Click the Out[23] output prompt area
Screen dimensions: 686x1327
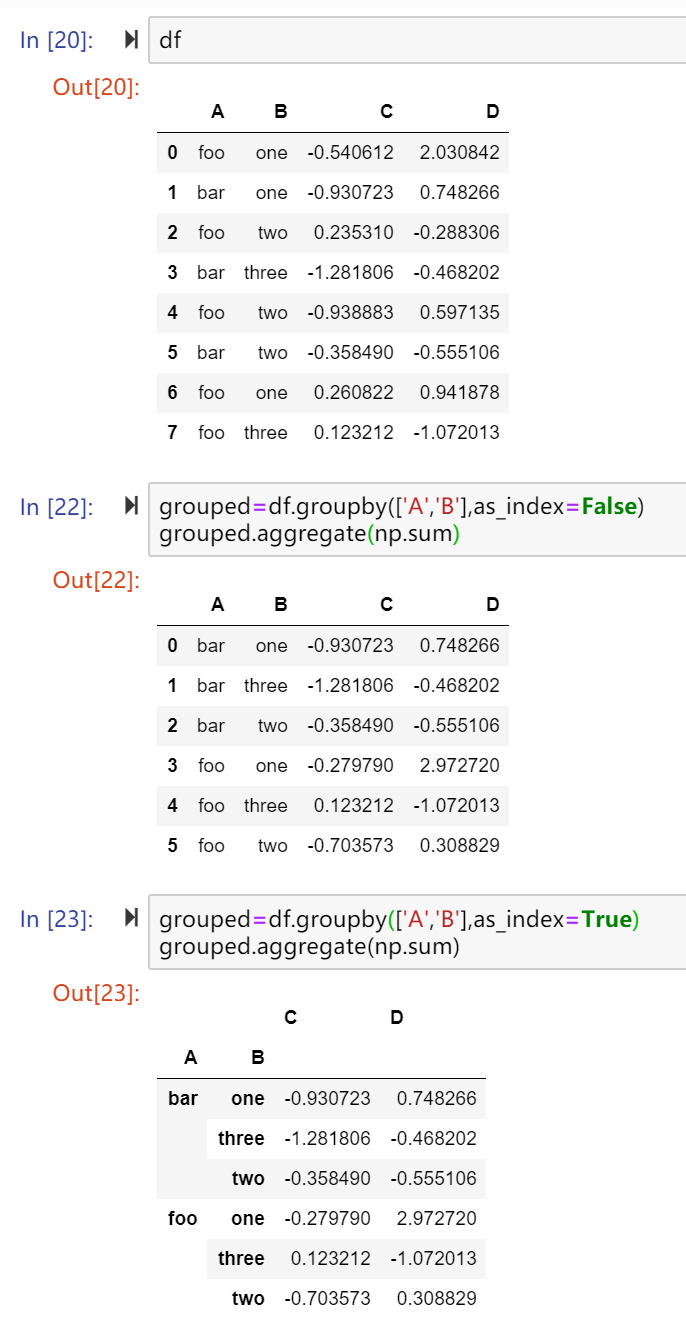click(96, 993)
